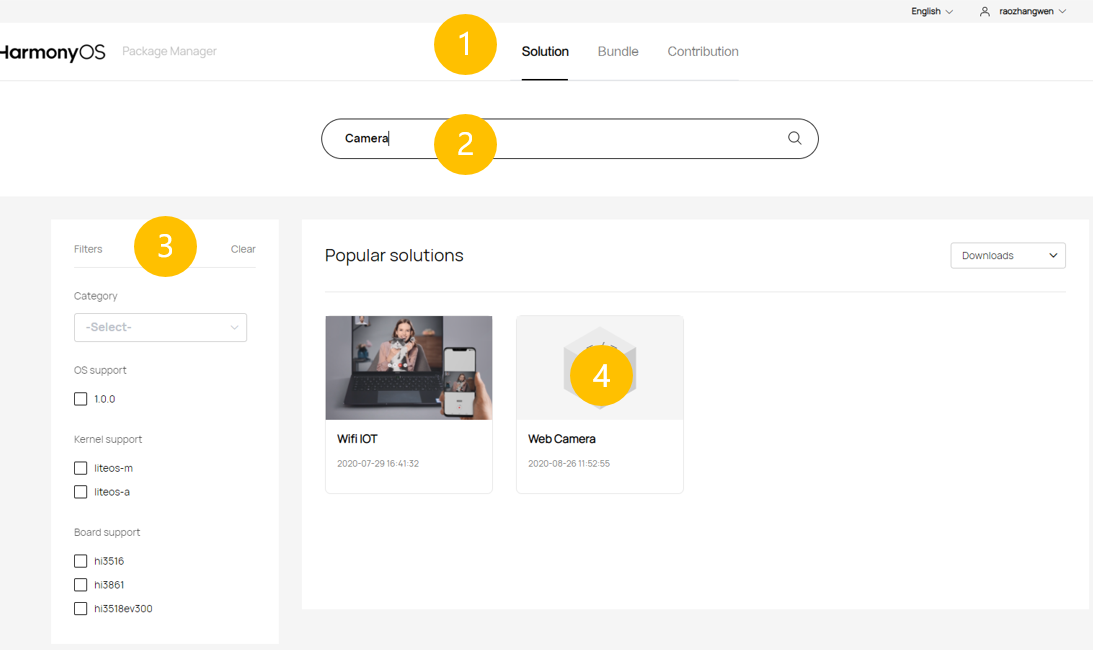Tick the liteos-a kernel checkbox
Viewport: 1093px width, 650px height.
click(x=81, y=492)
